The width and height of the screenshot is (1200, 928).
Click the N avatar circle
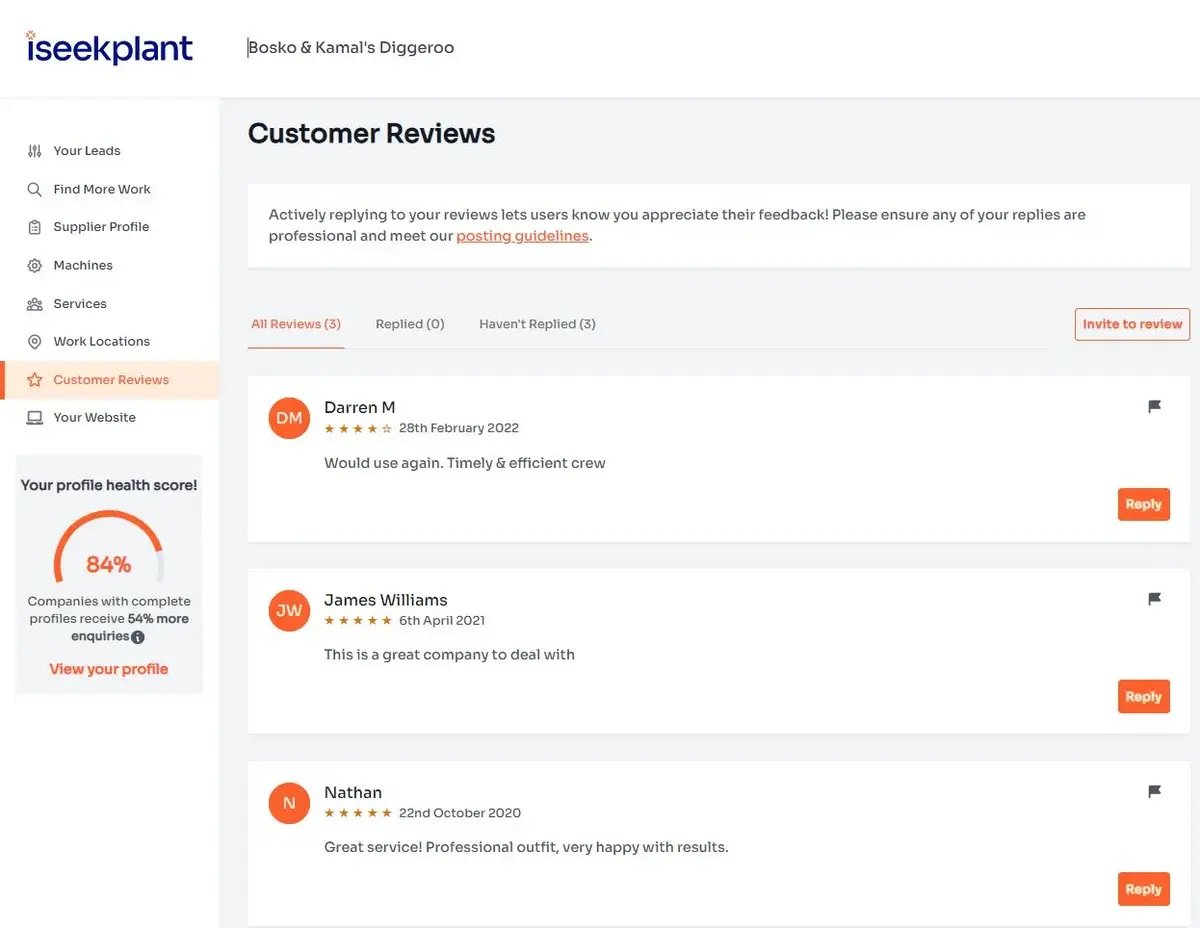point(289,803)
